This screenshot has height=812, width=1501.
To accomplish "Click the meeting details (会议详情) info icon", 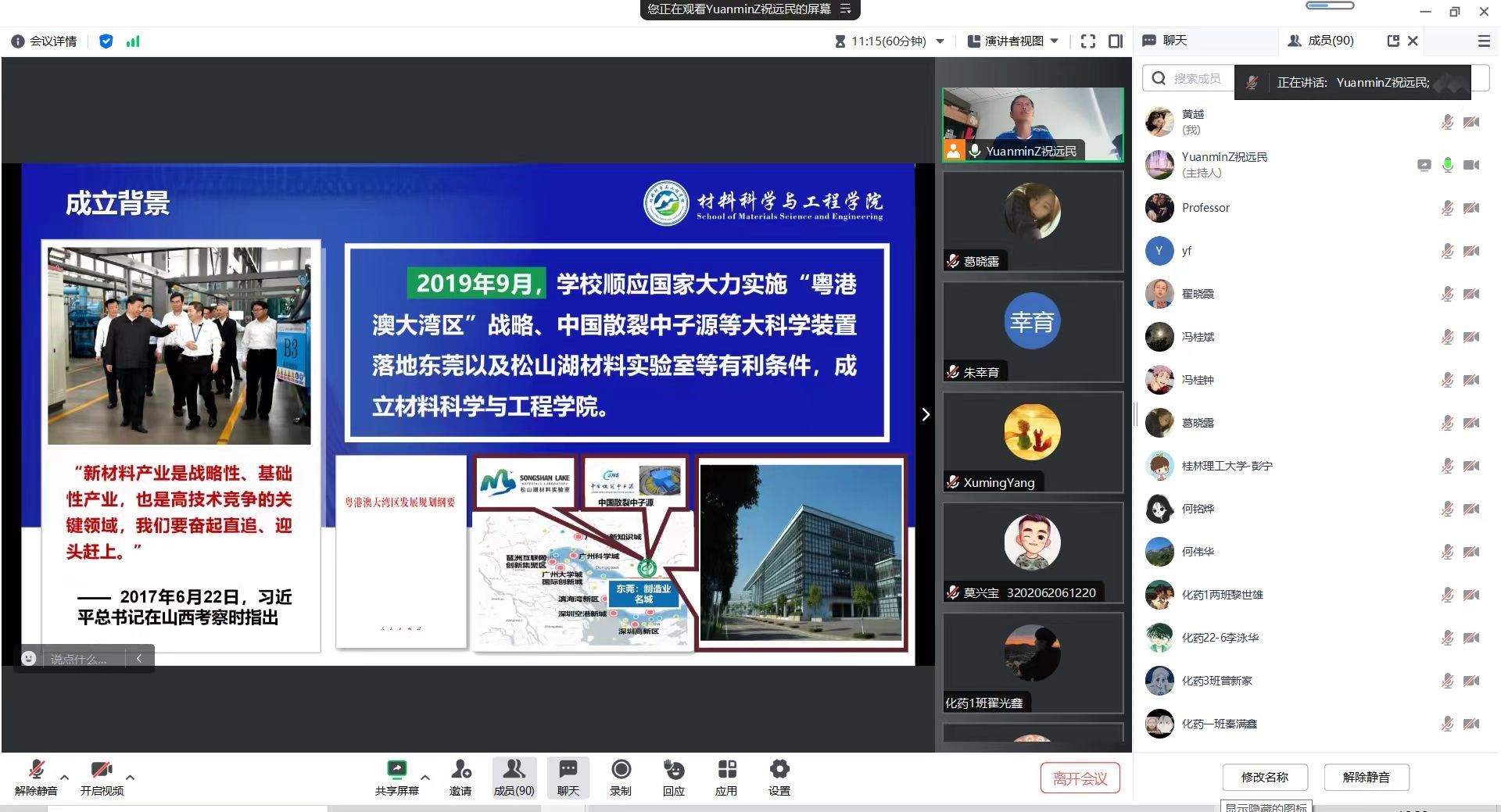I will (17, 41).
